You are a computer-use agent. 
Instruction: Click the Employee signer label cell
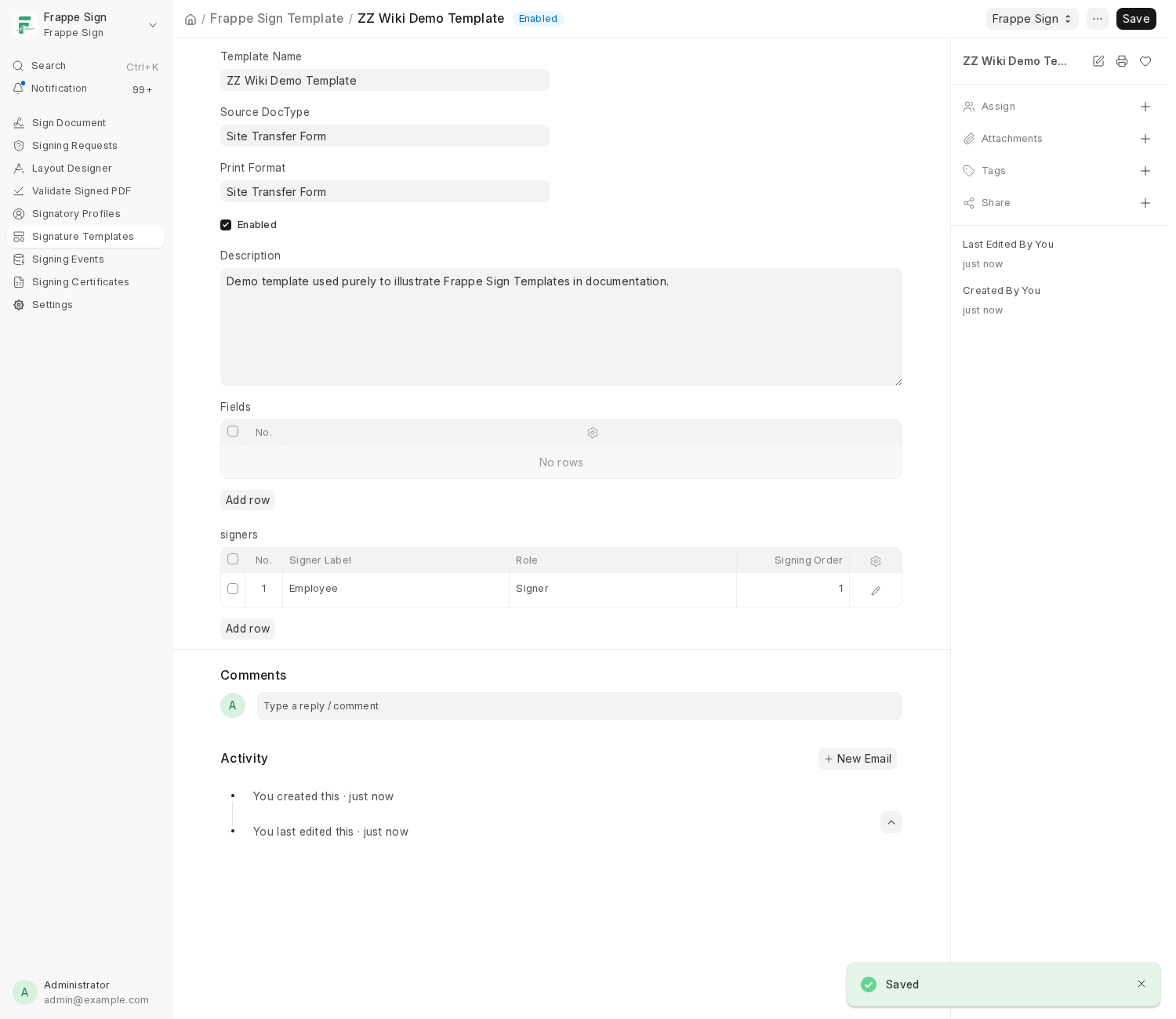396,589
